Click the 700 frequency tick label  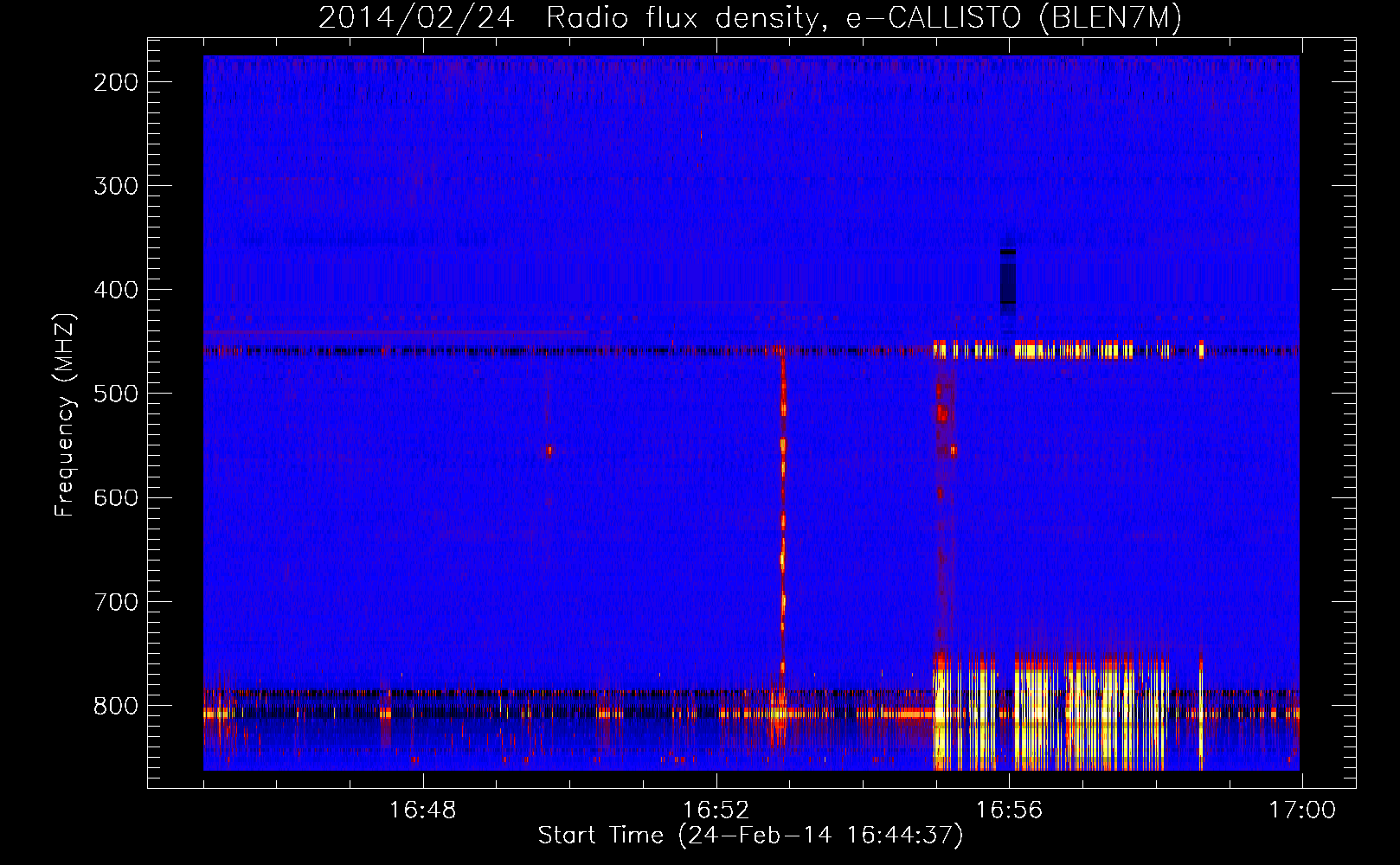click(115, 601)
